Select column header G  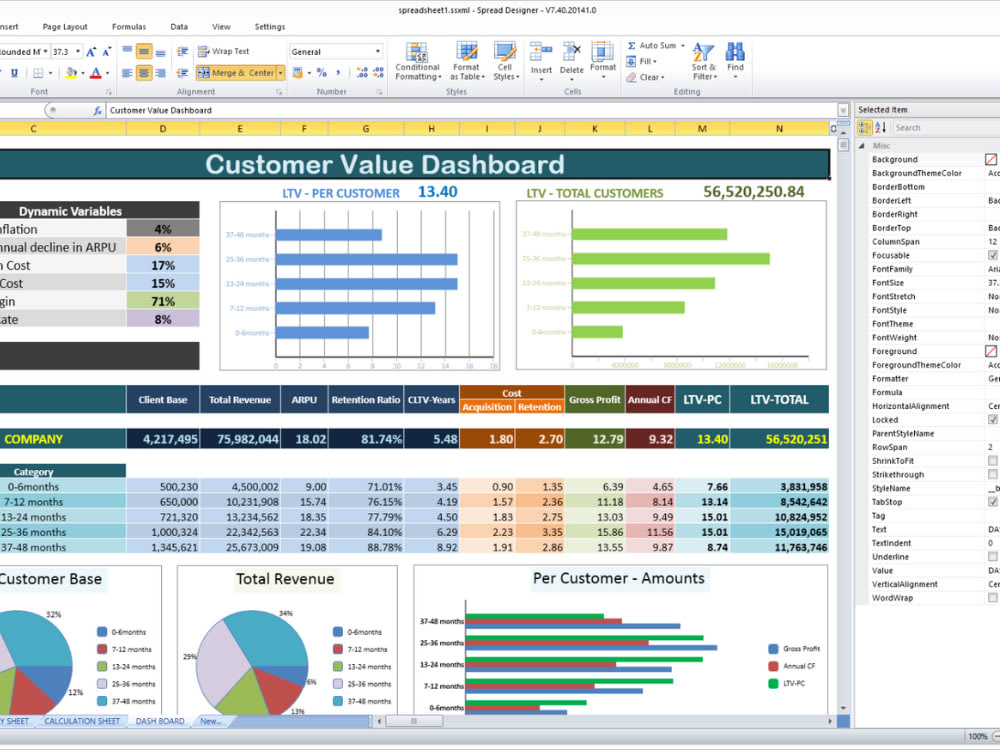366,129
